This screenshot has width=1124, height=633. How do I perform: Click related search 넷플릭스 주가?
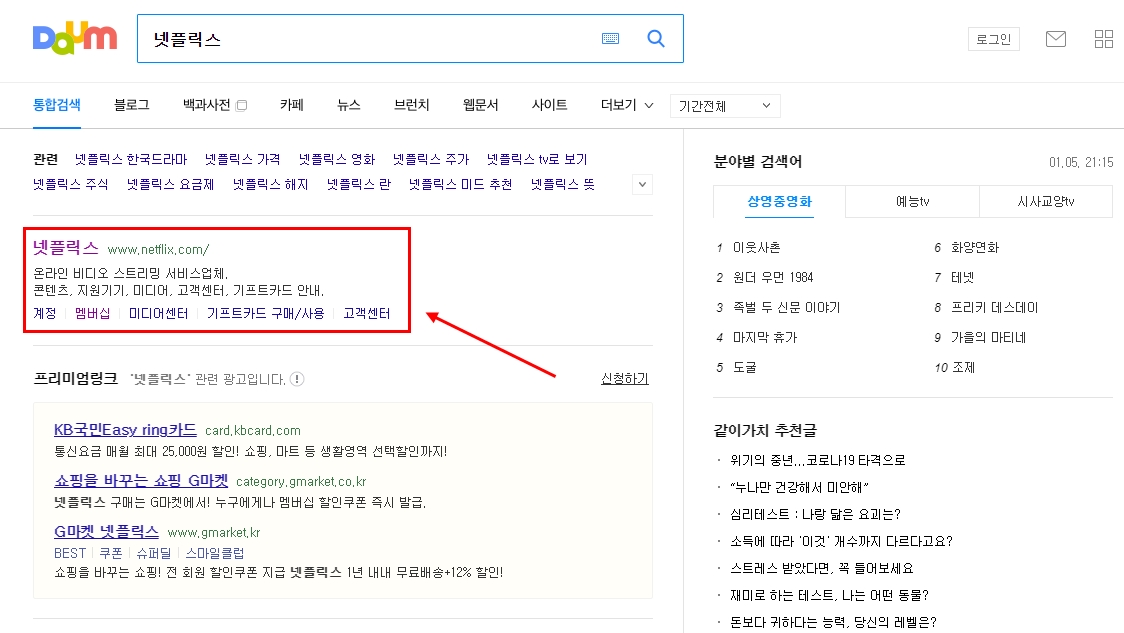click(431, 159)
